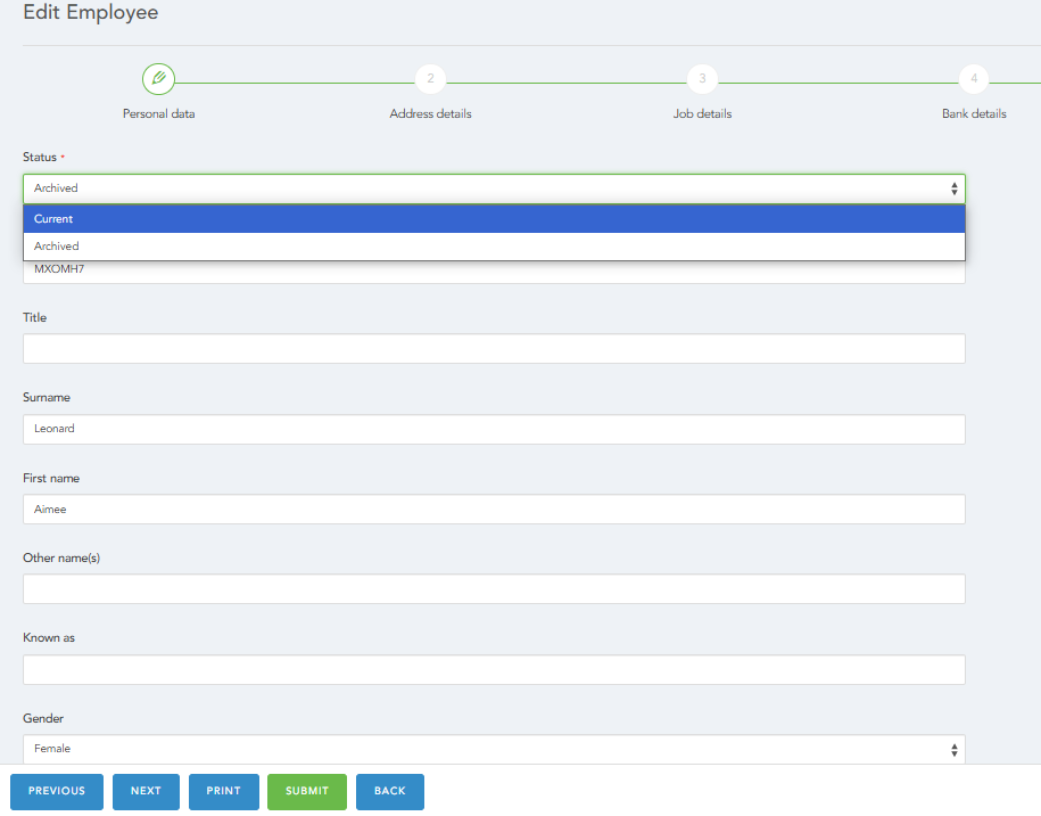This screenshot has height=816, width=1041.
Task: Focus the First name field with Aimee
Action: [494, 509]
